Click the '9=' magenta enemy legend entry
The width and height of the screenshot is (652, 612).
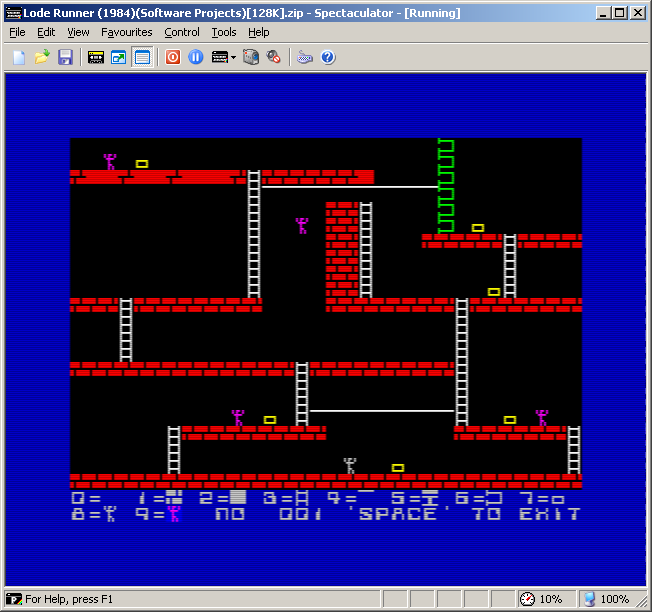point(158,514)
